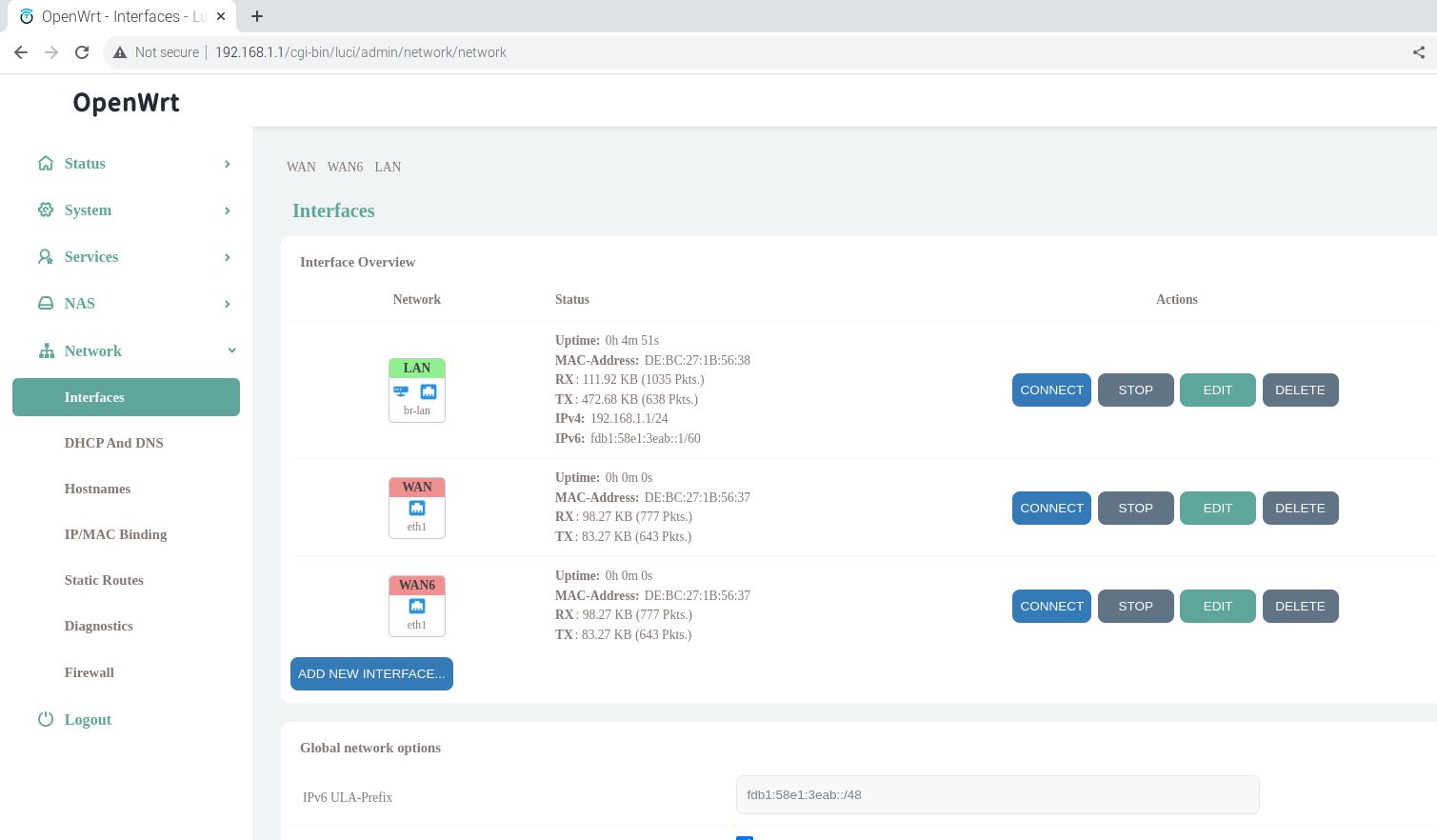Select the Status menu label
The height and width of the screenshot is (840, 1437).
click(x=85, y=164)
